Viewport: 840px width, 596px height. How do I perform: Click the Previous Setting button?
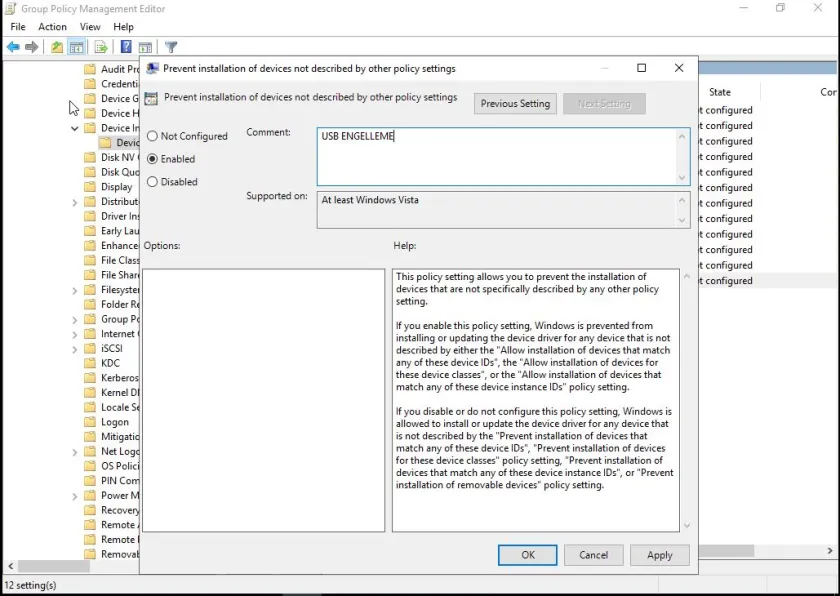pos(515,104)
